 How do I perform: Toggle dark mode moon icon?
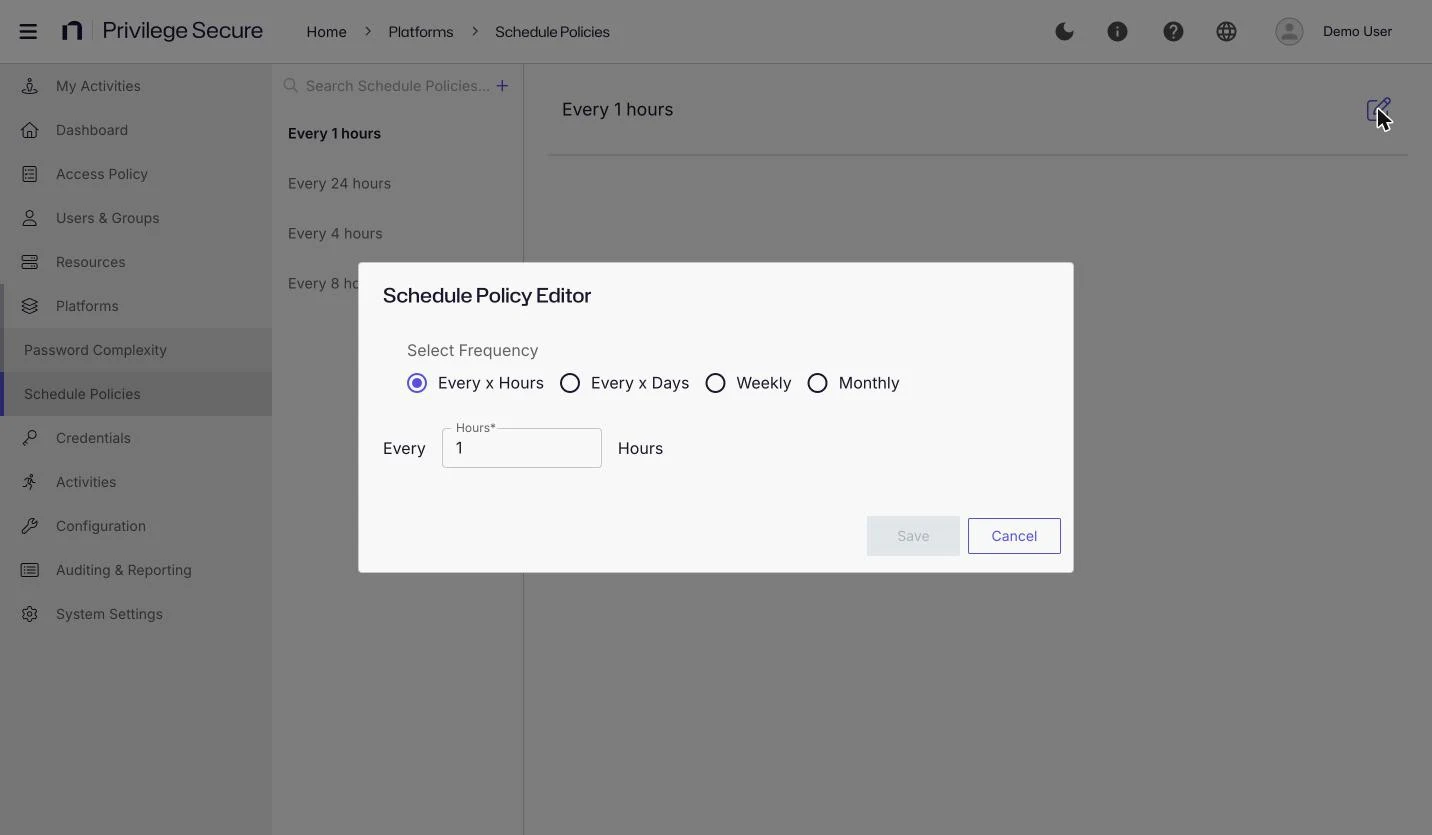(x=1064, y=31)
